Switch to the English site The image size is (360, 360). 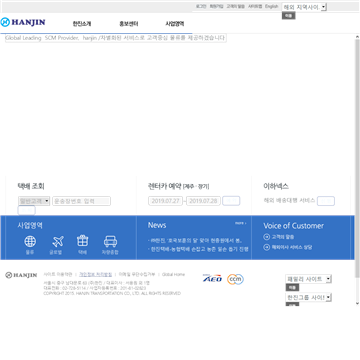point(272,6)
